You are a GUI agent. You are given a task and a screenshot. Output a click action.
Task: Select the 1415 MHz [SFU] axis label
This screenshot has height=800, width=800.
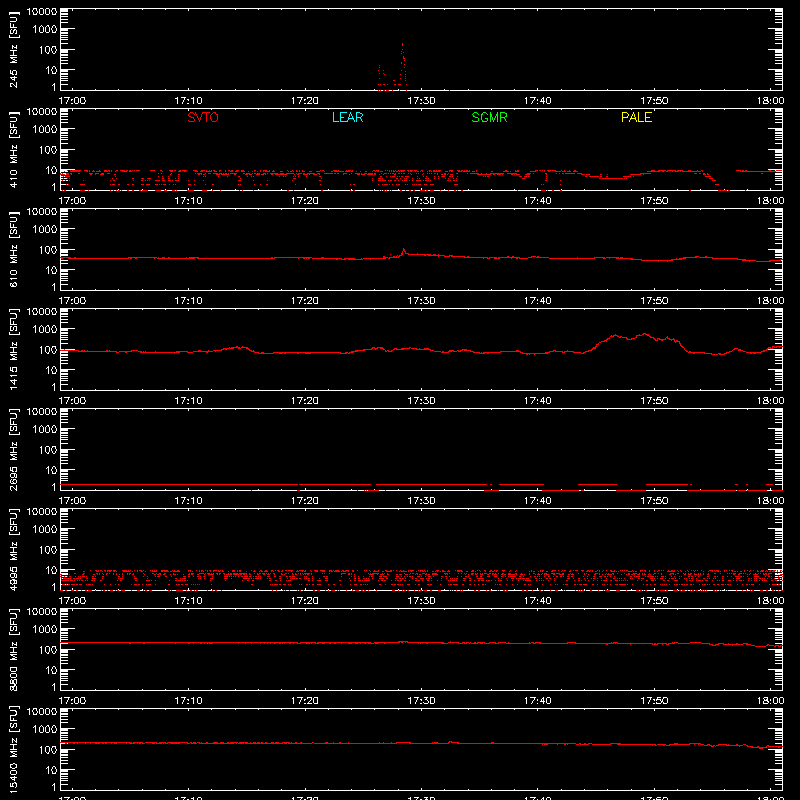click(14, 349)
